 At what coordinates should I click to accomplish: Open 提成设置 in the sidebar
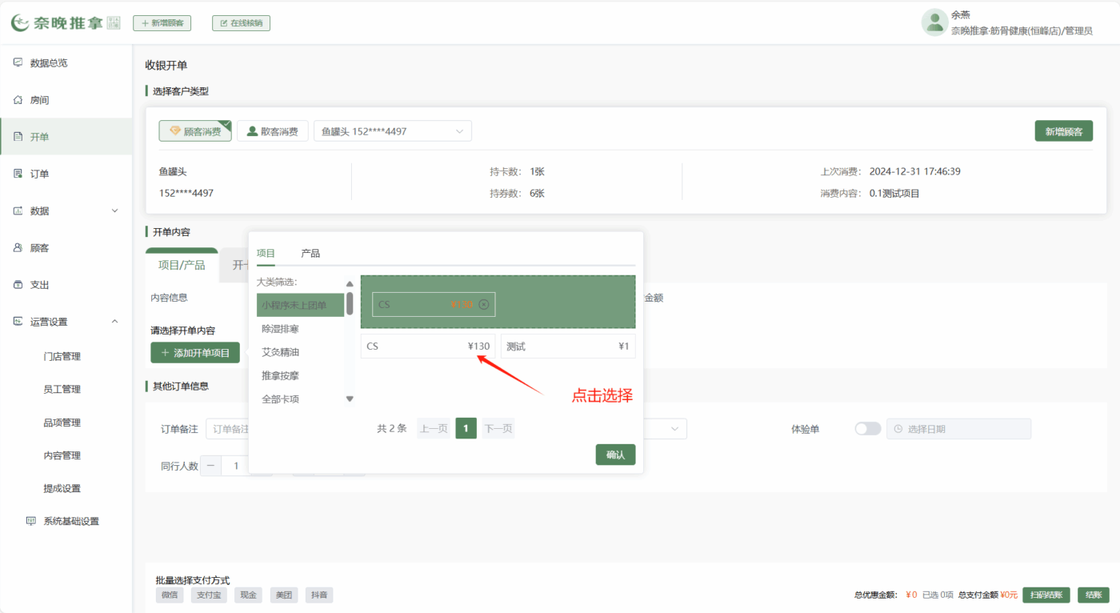tap(62, 489)
